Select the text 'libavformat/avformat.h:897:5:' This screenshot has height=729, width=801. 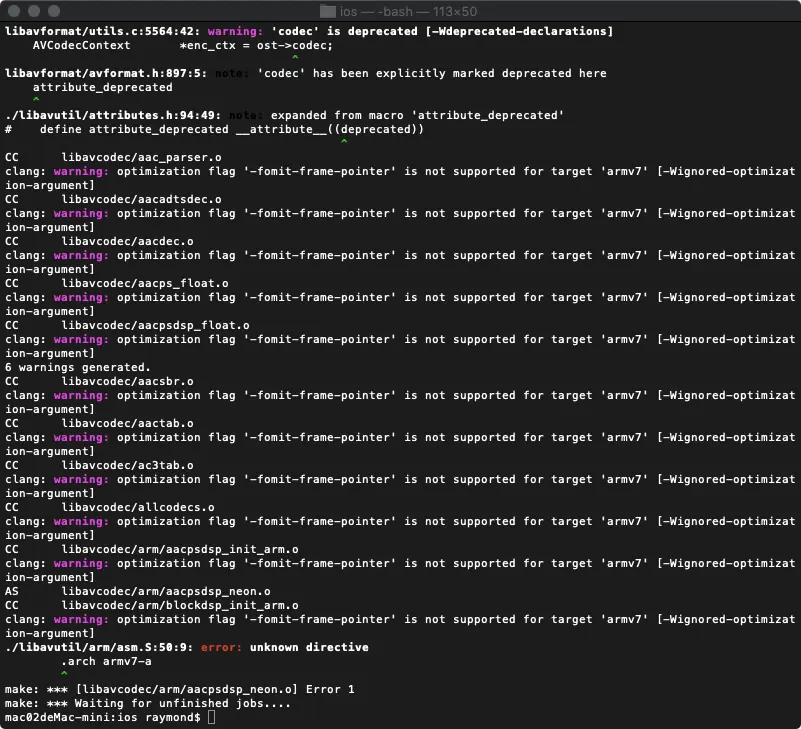point(106,73)
